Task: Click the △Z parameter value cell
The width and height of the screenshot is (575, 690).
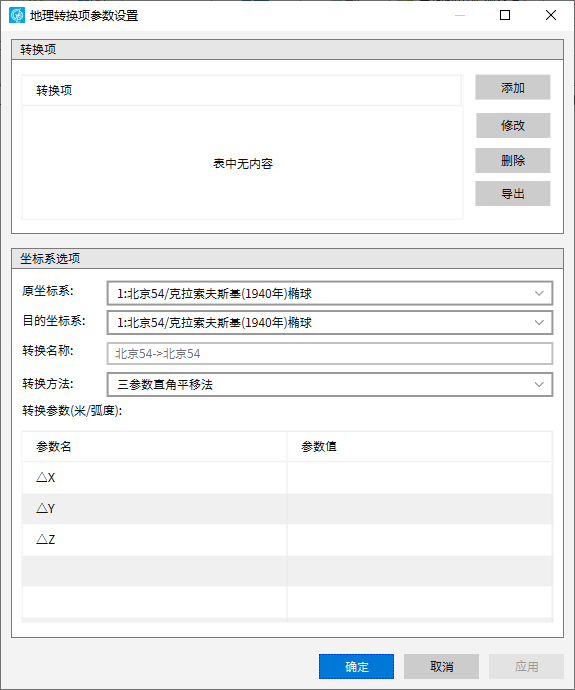Action: coord(420,540)
